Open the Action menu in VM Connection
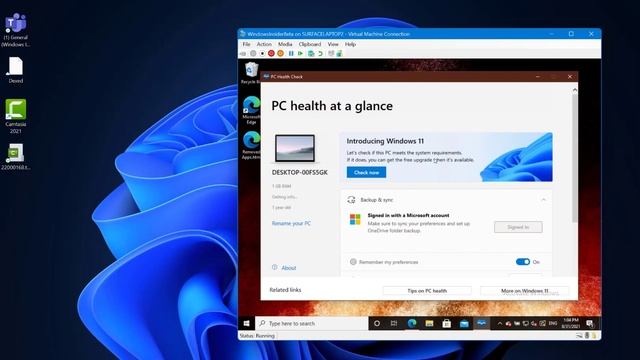 pyautogui.click(x=264, y=44)
